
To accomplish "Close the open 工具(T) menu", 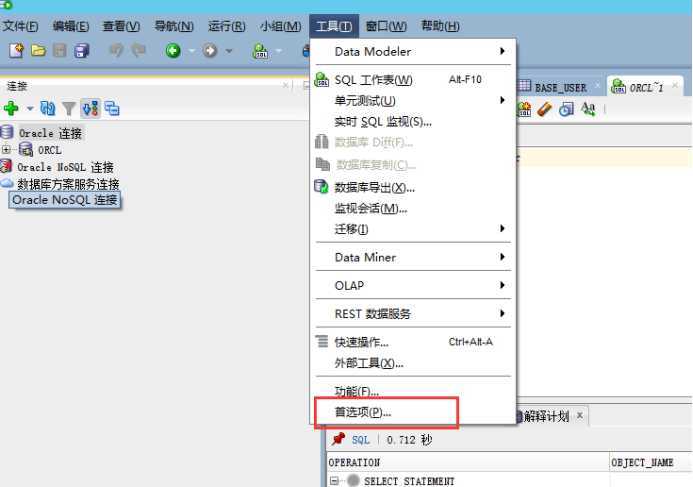I will point(334,26).
